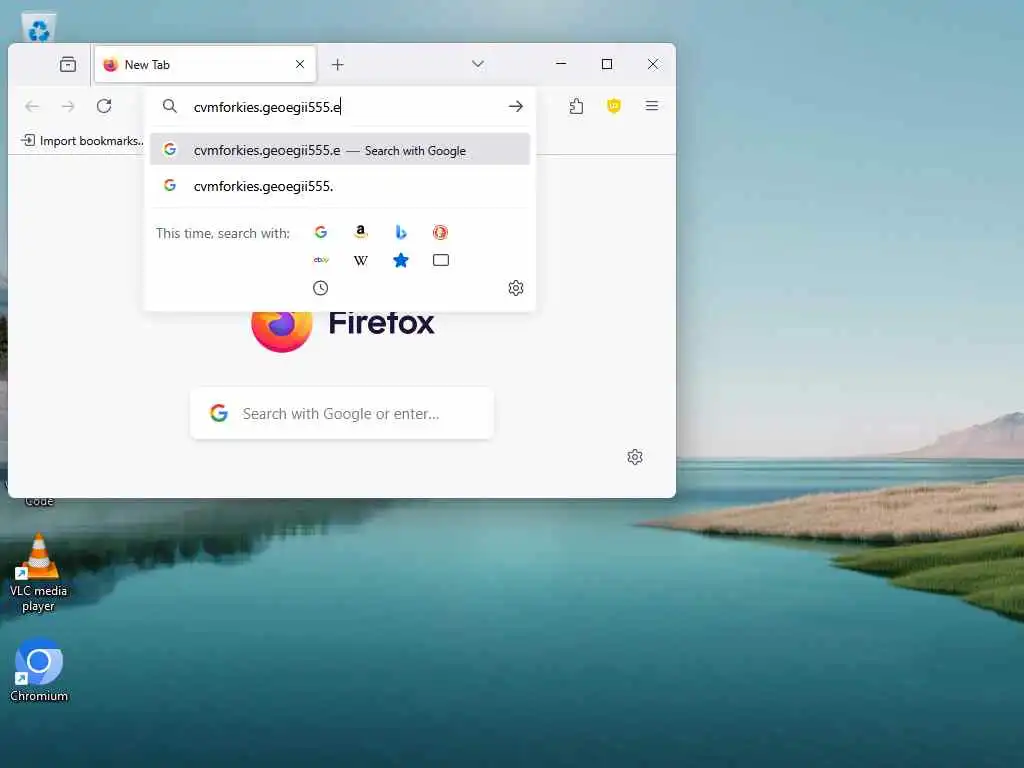The image size is (1024, 768).
Task: Open the Firefox application hamburger menu
Action: tap(651, 106)
